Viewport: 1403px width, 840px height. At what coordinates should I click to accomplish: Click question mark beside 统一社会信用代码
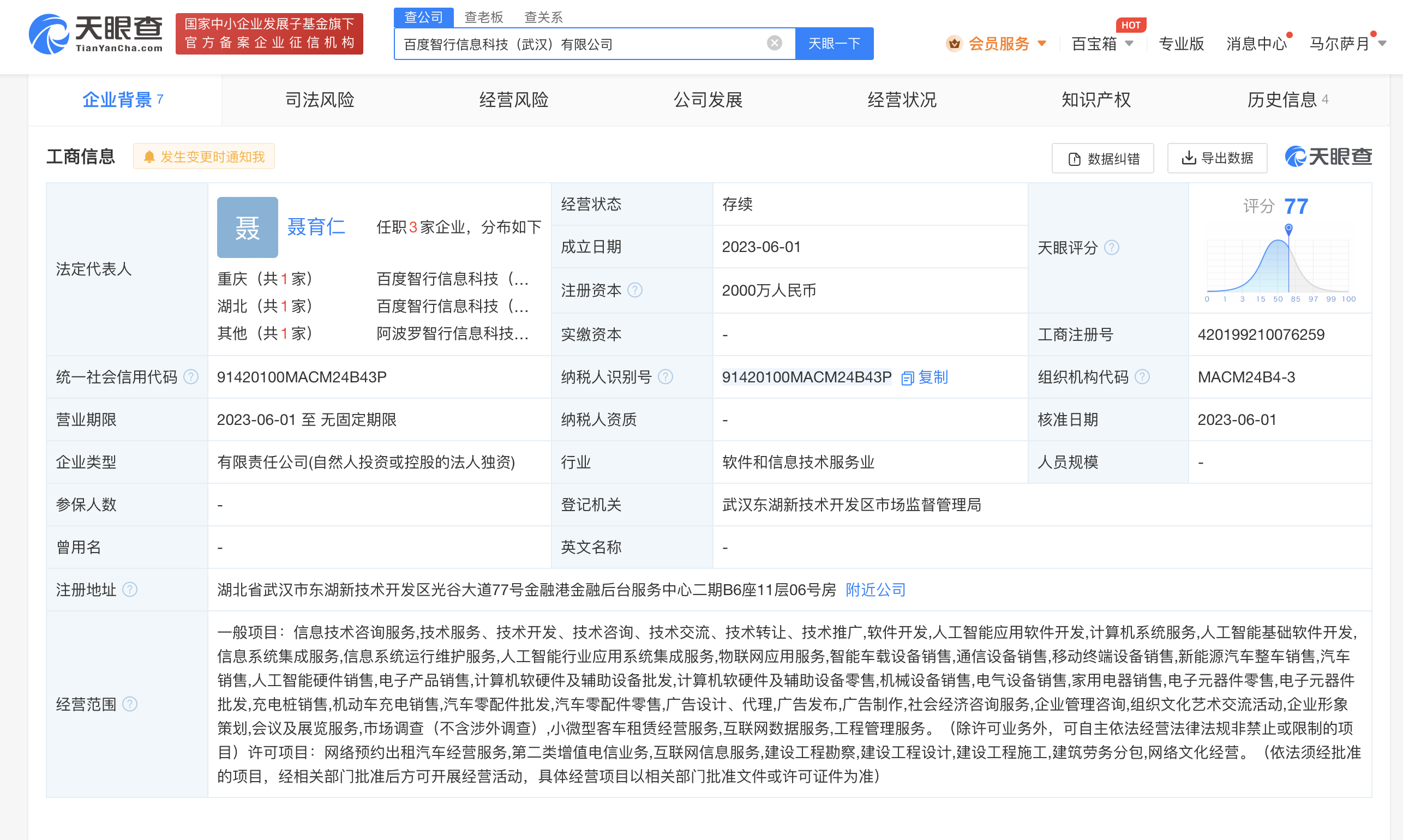(191, 377)
